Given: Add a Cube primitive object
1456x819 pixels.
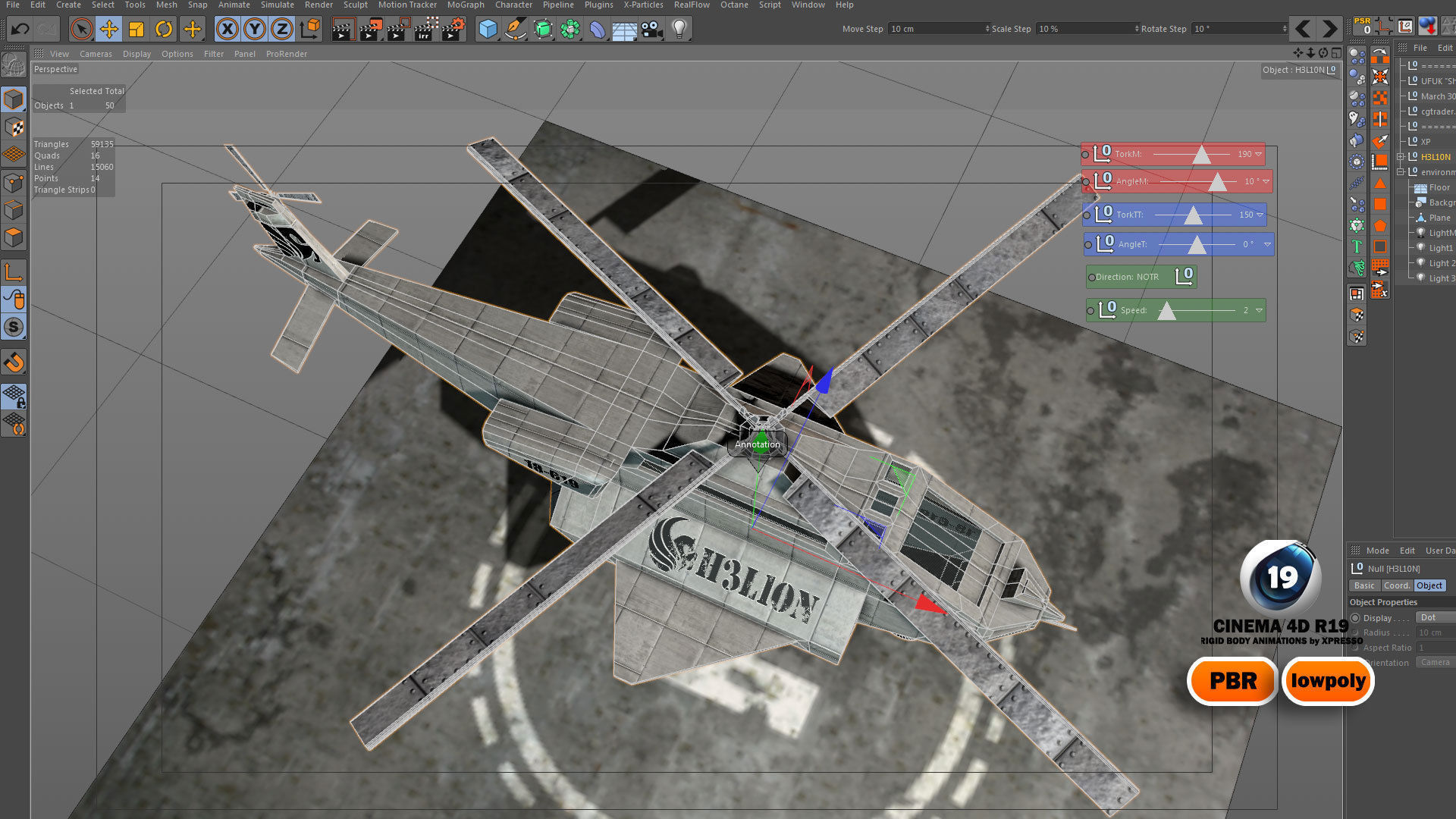Looking at the screenshot, I should pos(488,30).
